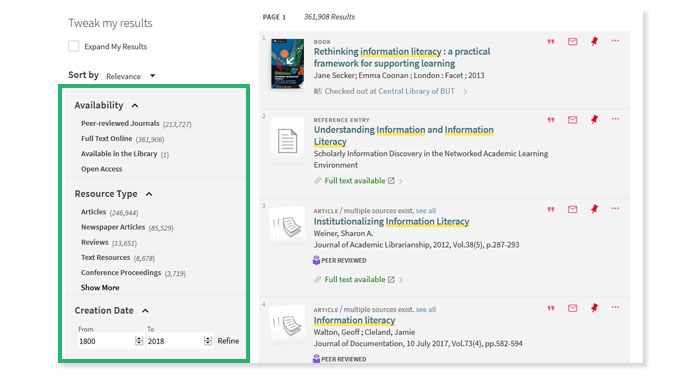Pin the Walton and Cleland article
The width and height of the screenshot is (700, 376).
tap(594, 308)
